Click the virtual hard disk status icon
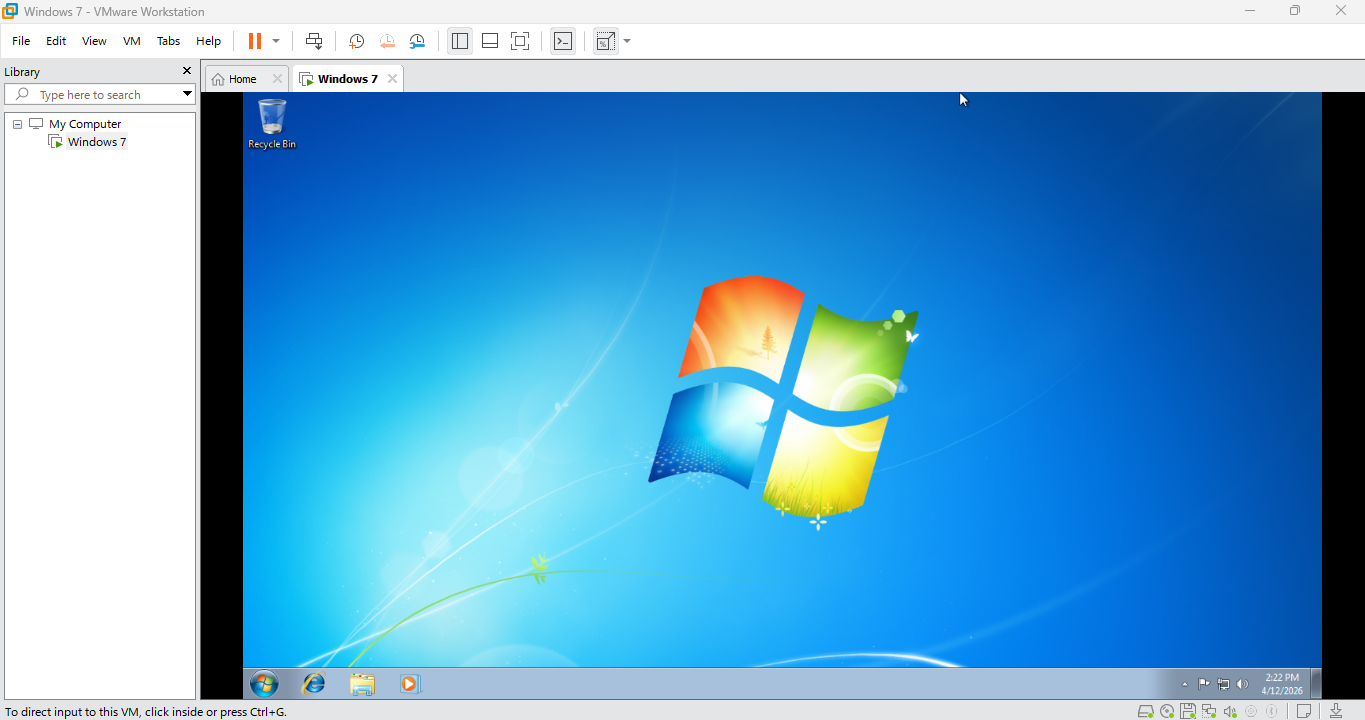The image size is (1365, 720). [x=1144, y=711]
